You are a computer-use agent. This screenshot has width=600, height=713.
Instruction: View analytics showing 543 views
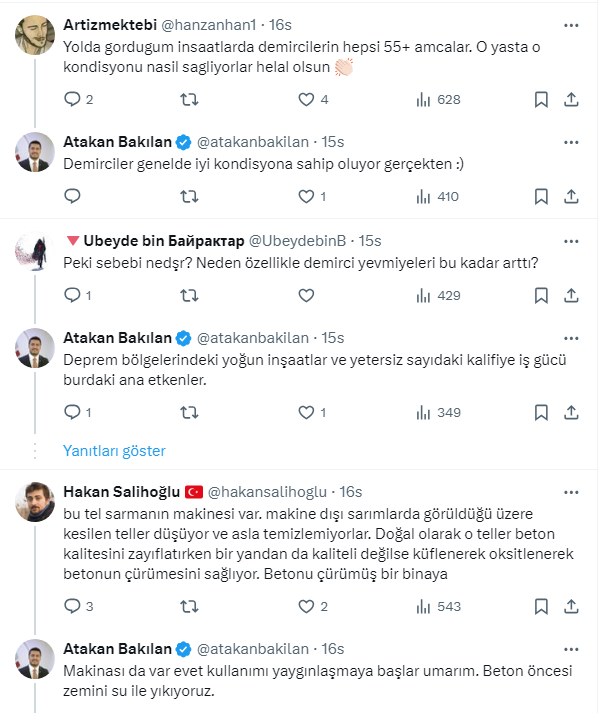pos(437,606)
